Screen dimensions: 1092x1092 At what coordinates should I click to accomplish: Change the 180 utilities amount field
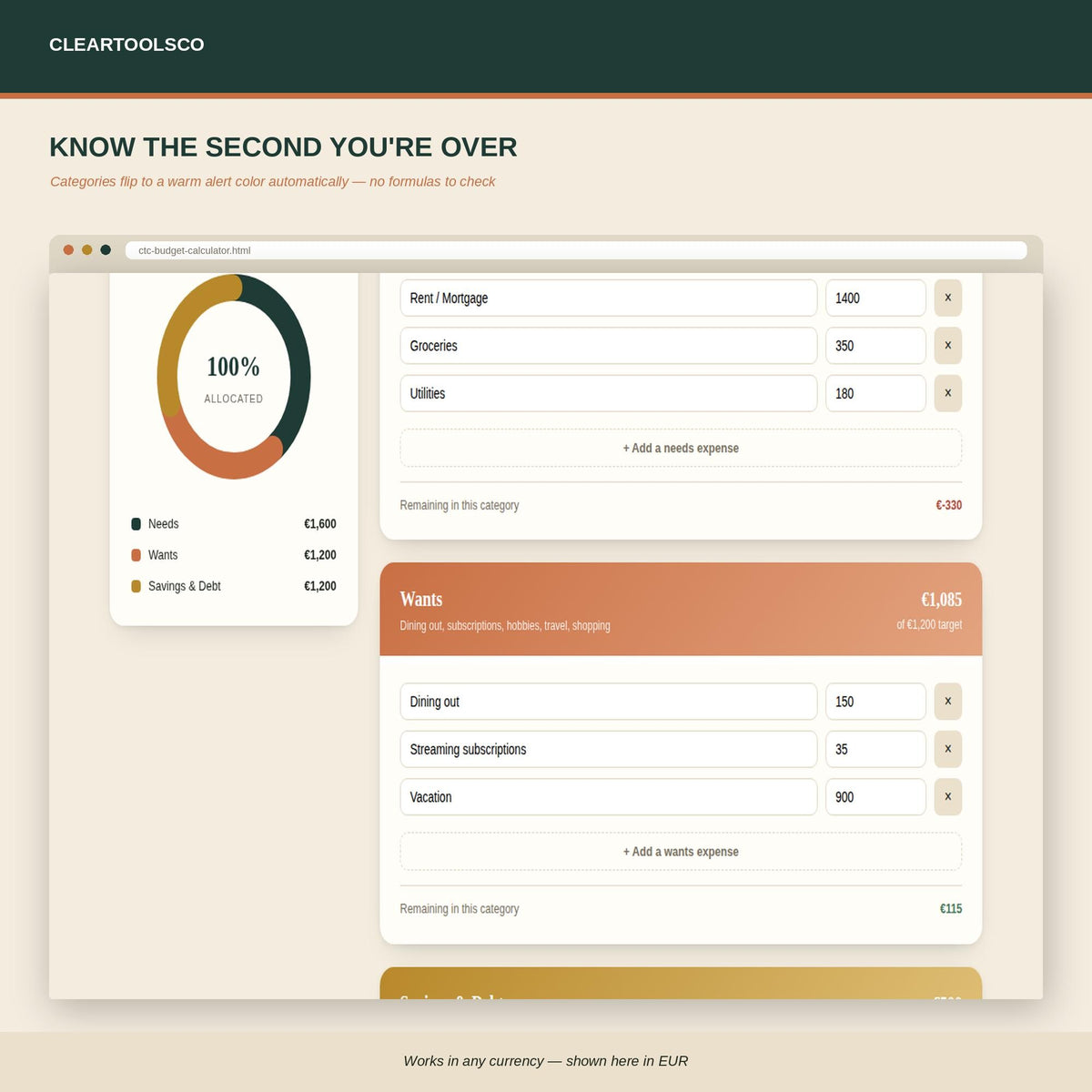click(875, 393)
